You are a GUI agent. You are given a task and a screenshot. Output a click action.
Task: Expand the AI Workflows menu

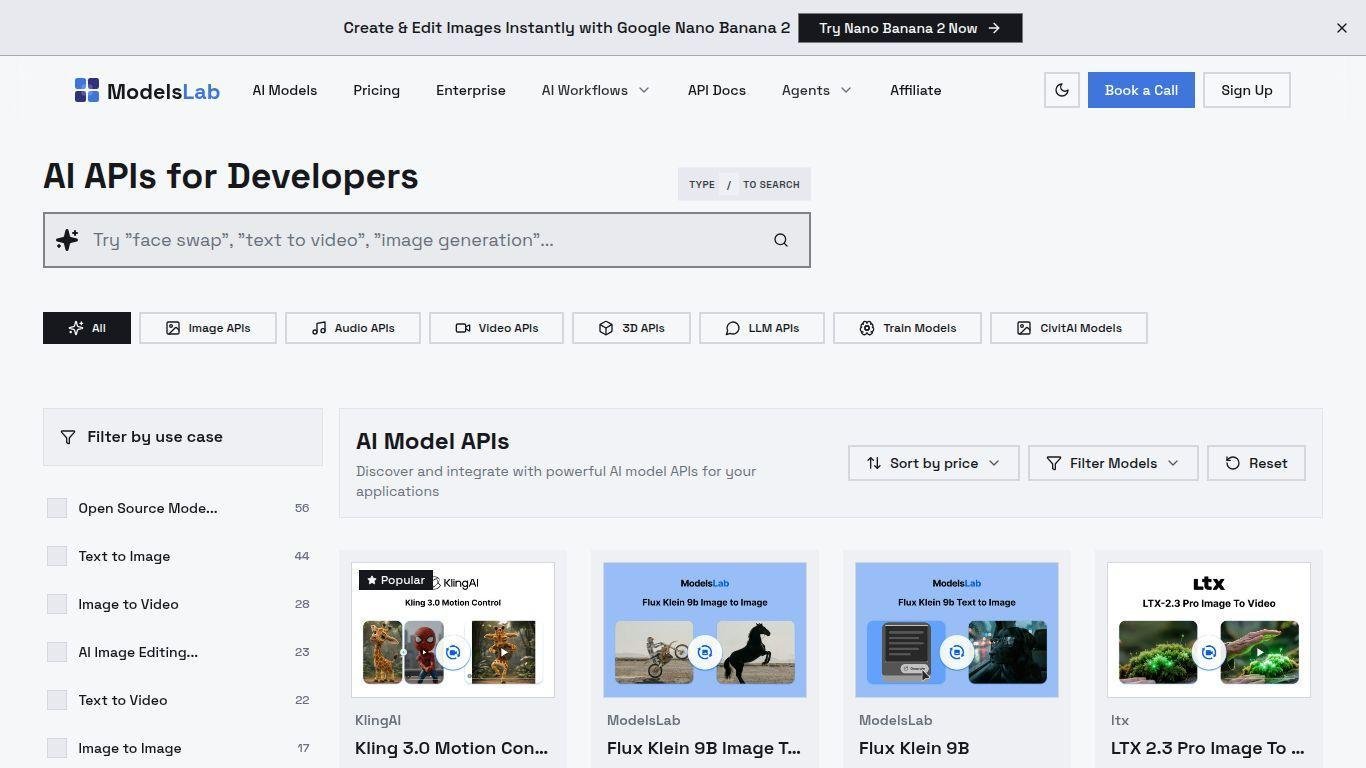[x=595, y=90]
